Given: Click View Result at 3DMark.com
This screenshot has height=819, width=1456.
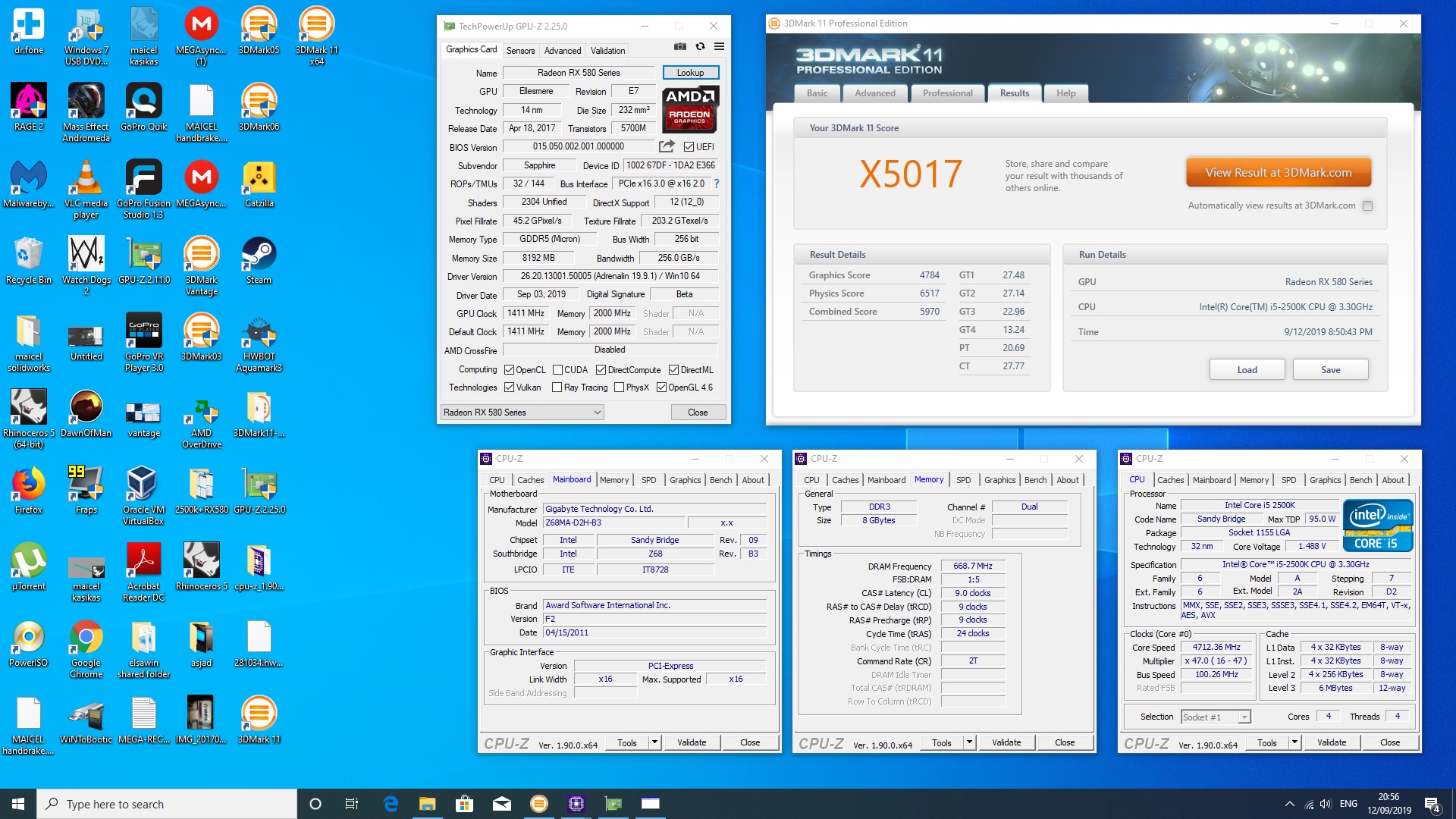Looking at the screenshot, I should (x=1279, y=173).
